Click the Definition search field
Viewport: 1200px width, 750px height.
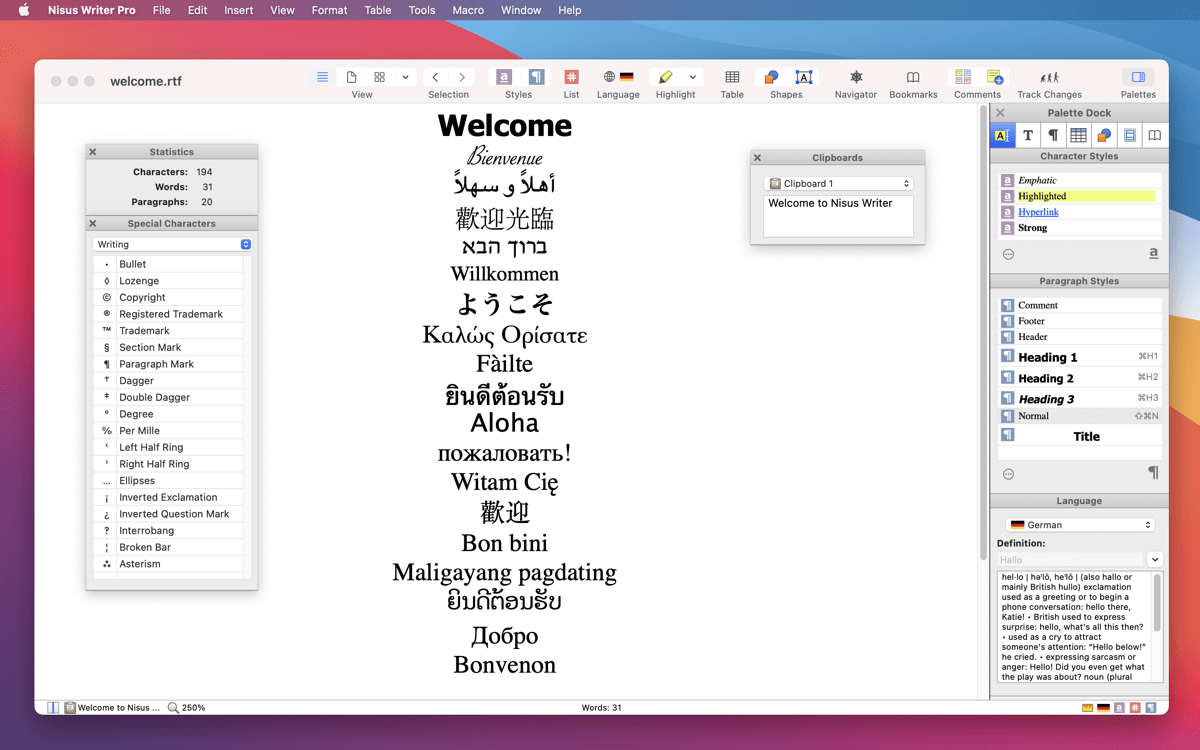coord(1070,560)
